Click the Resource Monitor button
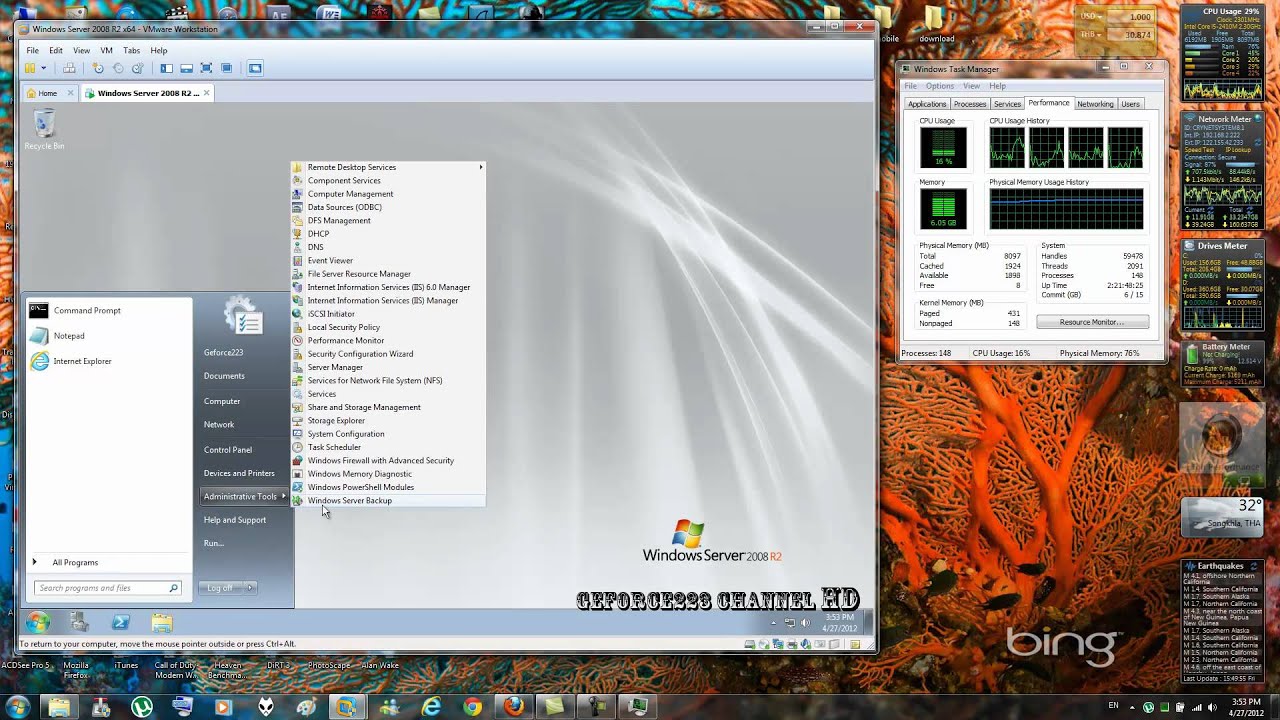This screenshot has width=1280, height=720. coord(1092,322)
